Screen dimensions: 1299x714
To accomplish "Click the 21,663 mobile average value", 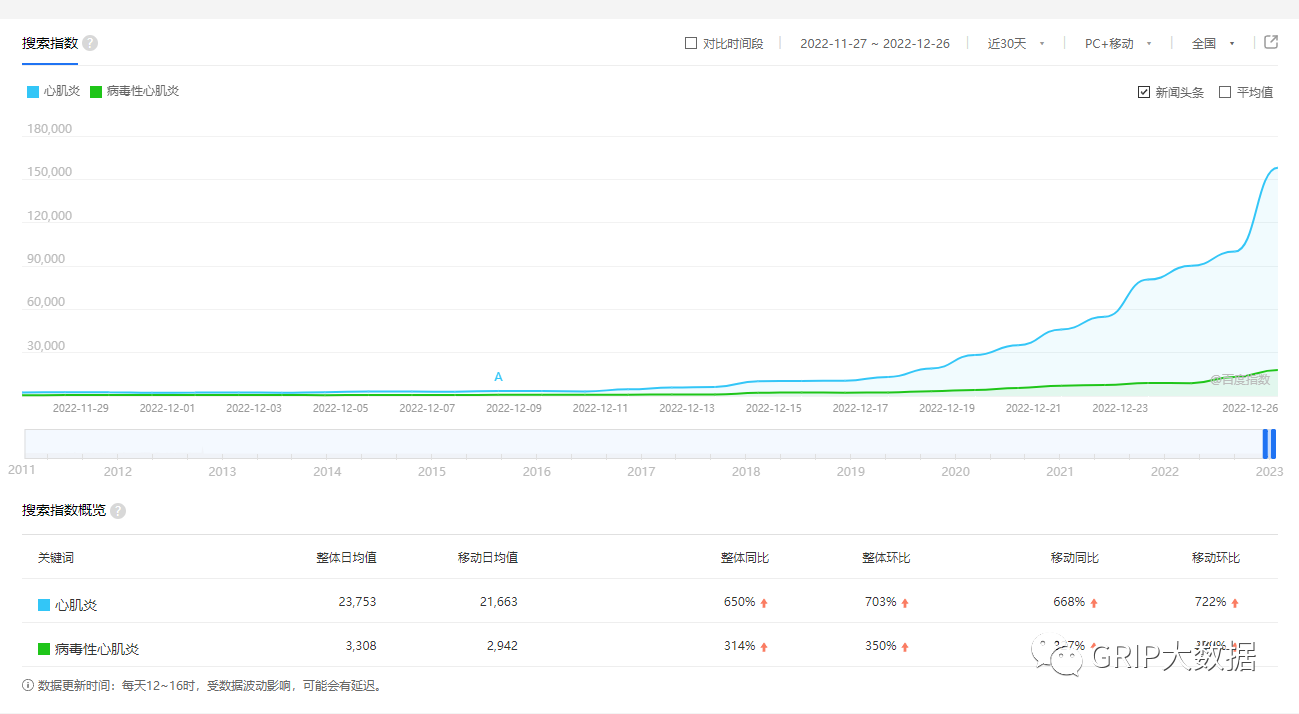I will [498, 602].
